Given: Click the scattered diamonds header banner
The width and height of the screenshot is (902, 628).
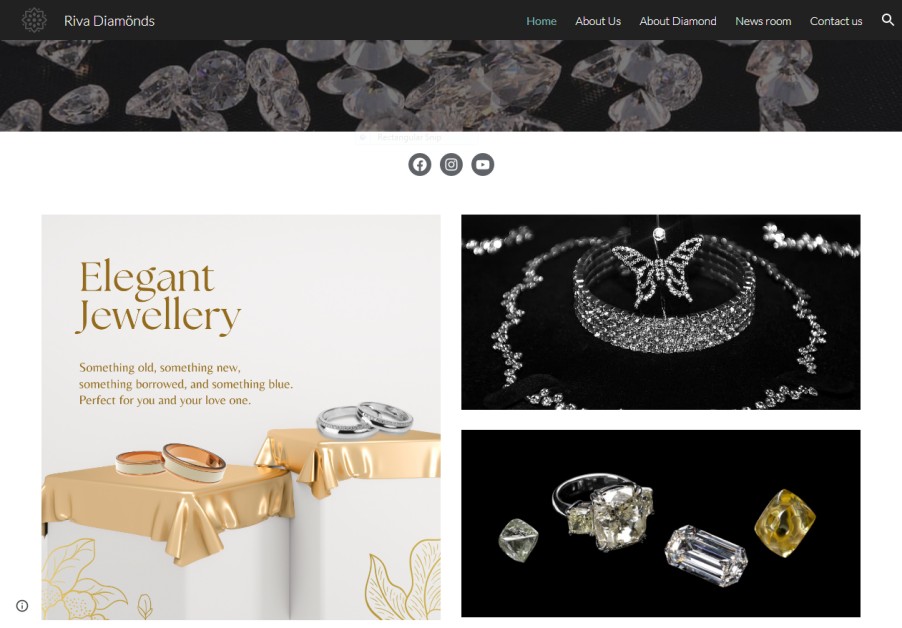Looking at the screenshot, I should click(451, 86).
